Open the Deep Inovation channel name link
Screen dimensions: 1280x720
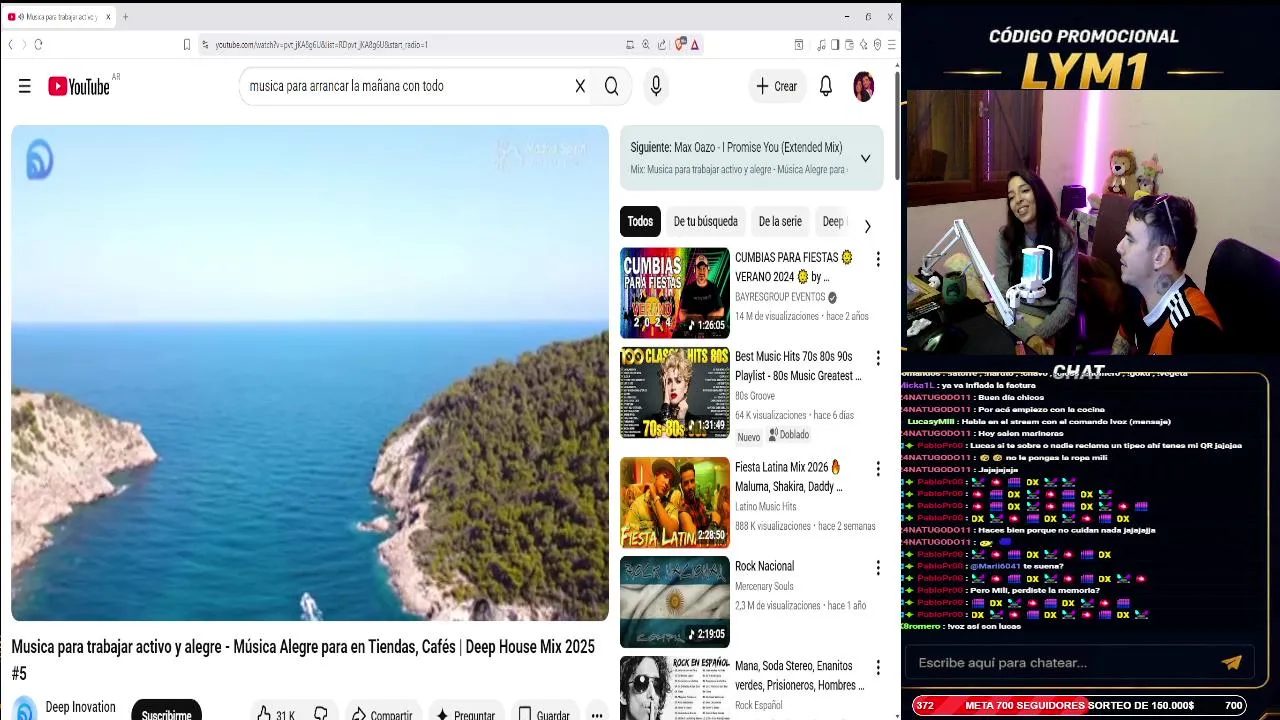[81, 707]
